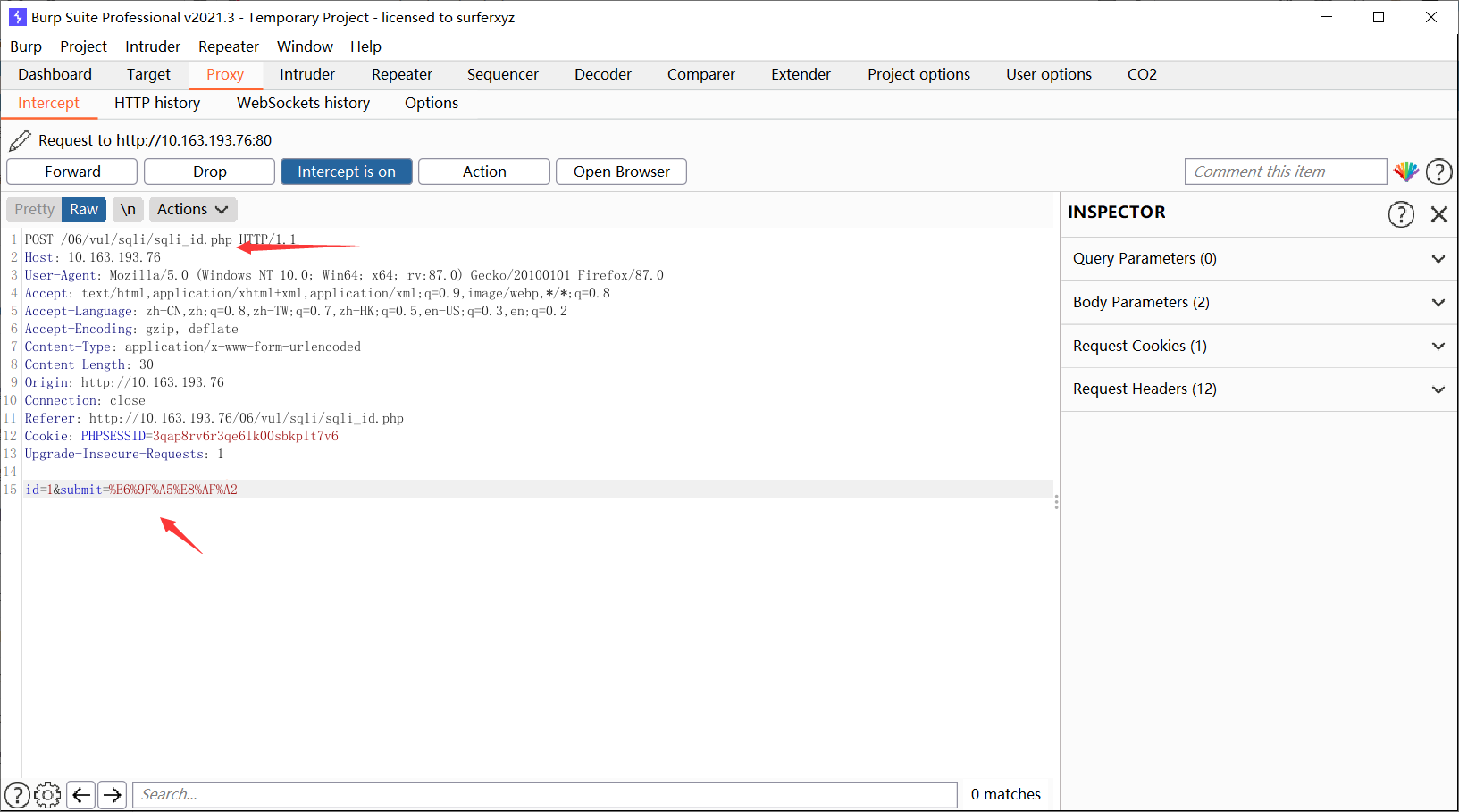This screenshot has width=1459, height=812.
Task: Go to next search match arrow
Action: click(x=112, y=794)
